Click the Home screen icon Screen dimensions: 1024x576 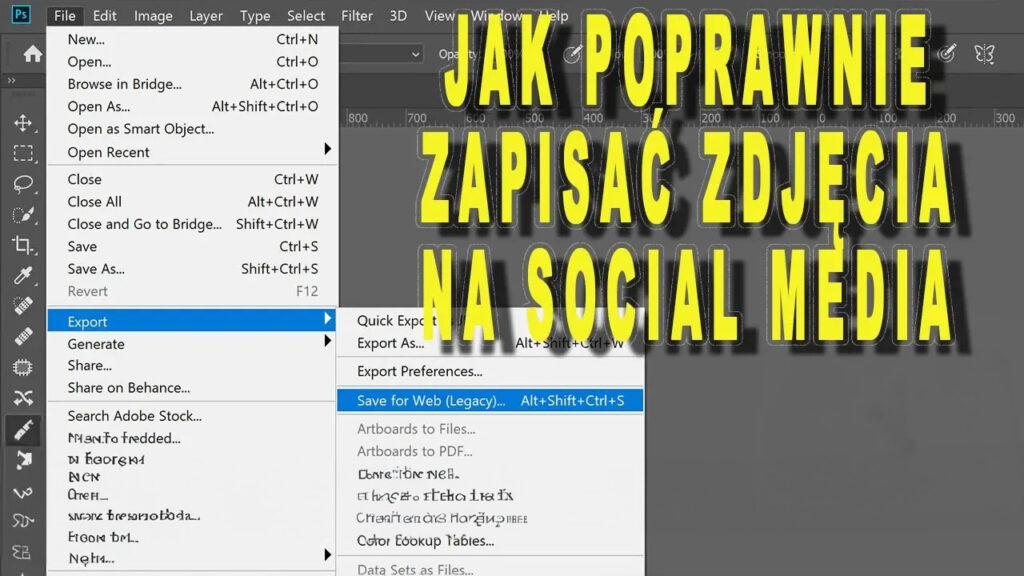[32, 54]
